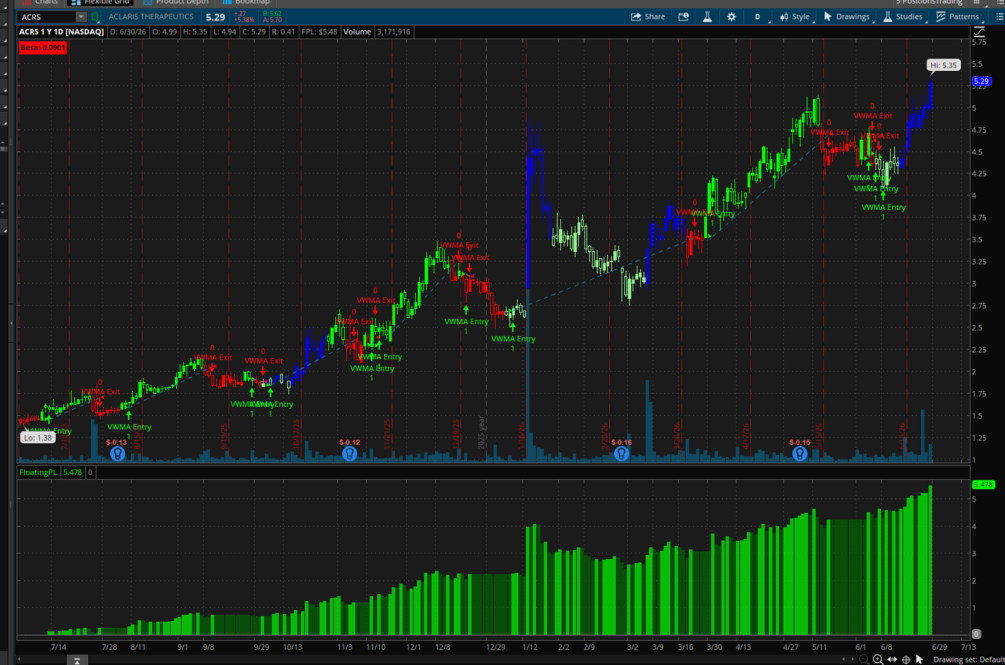Viewport: 1005px width, 665px height.
Task: Click the B: 5.62 bid quote
Action: tap(272, 13)
